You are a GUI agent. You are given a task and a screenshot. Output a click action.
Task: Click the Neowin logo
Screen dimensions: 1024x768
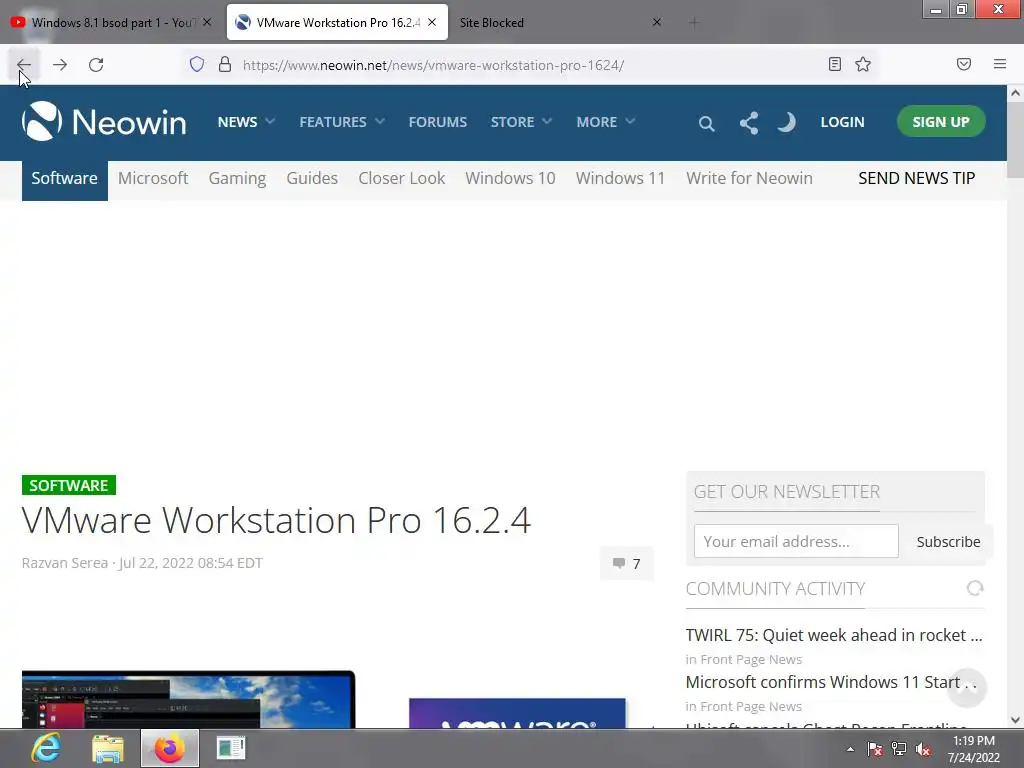(104, 121)
